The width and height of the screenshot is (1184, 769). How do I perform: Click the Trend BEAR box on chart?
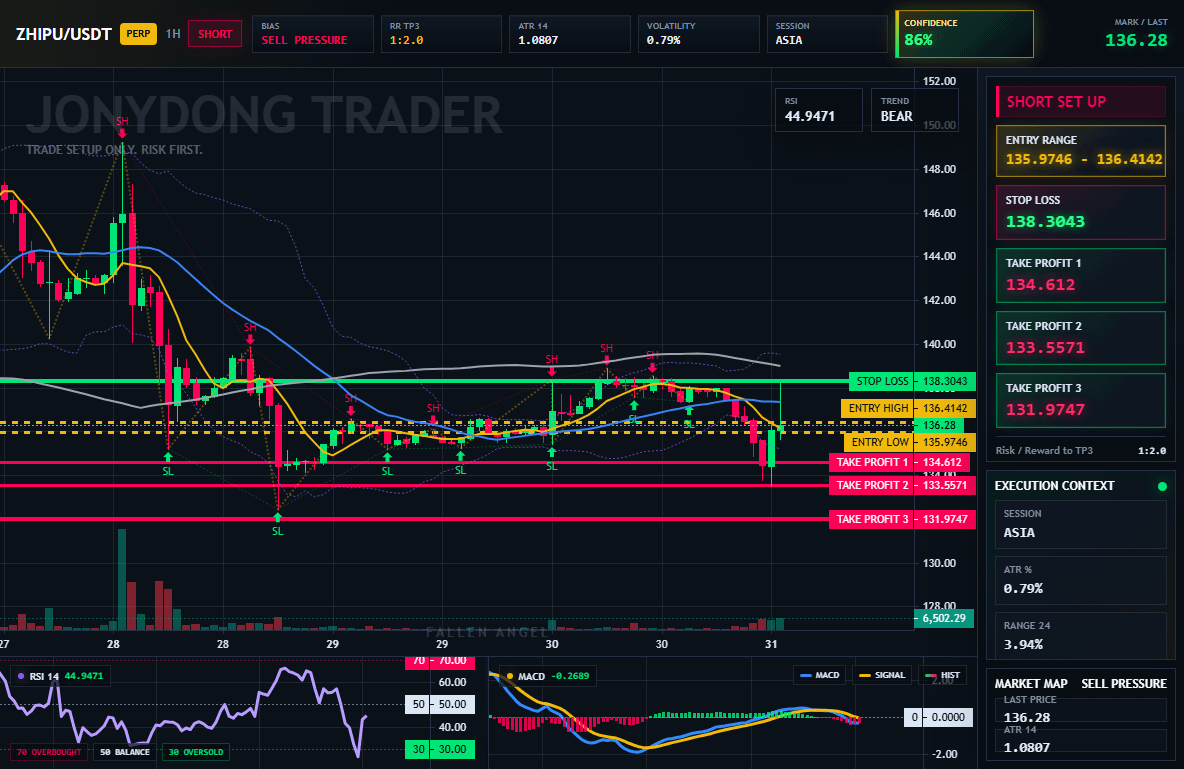(x=914, y=110)
